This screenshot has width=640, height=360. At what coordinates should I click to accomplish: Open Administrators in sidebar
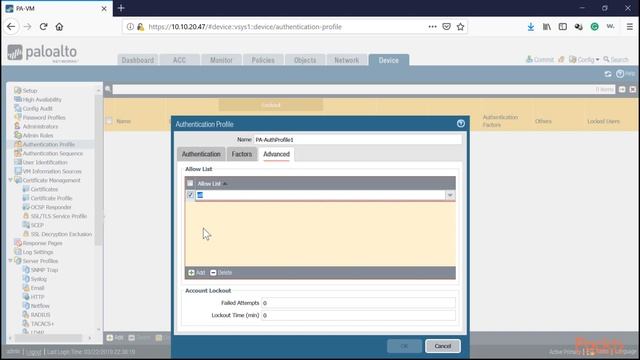tap(40, 127)
